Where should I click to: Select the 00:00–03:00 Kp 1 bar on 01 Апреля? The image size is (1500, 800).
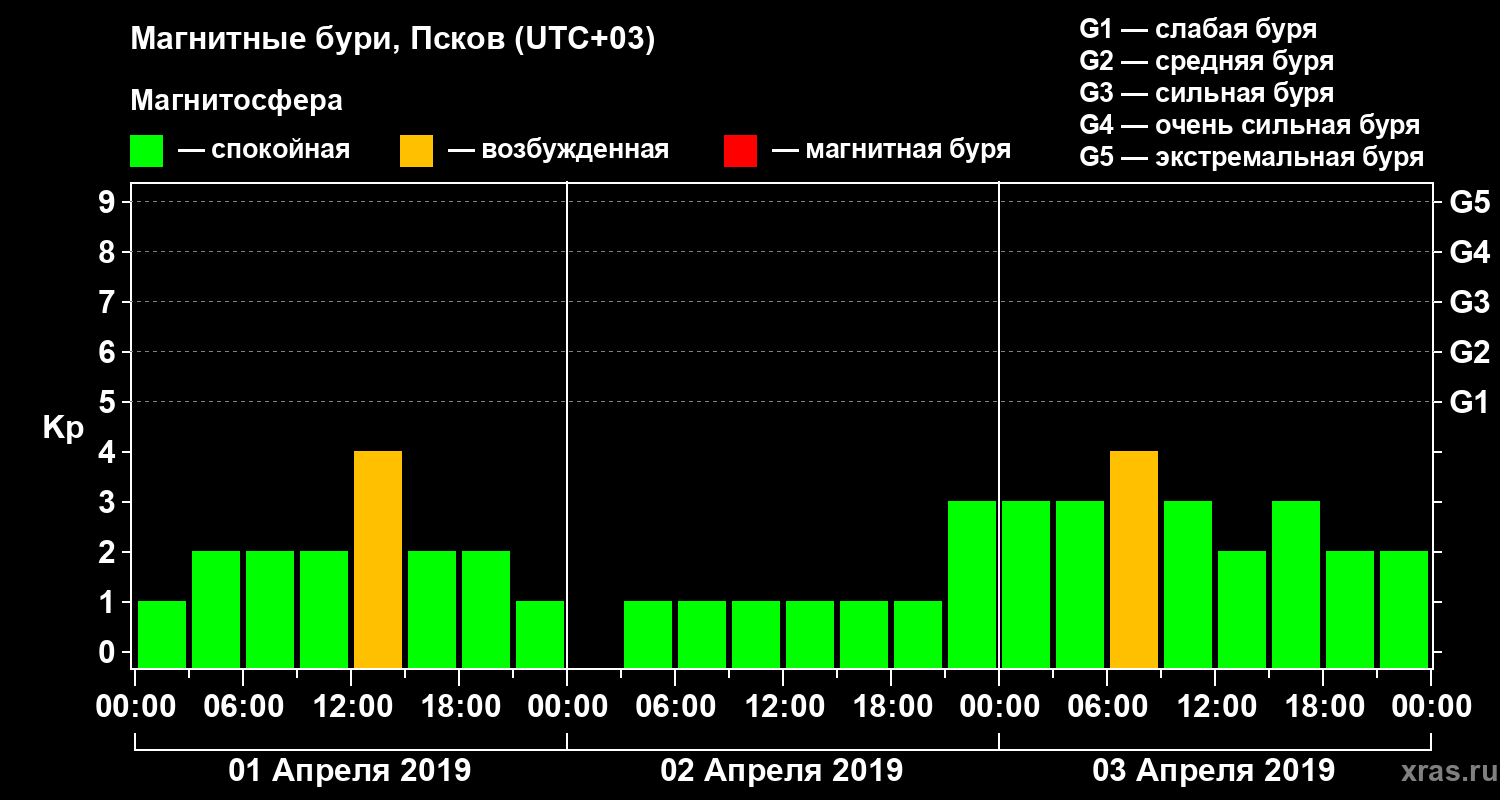pyautogui.click(x=162, y=635)
